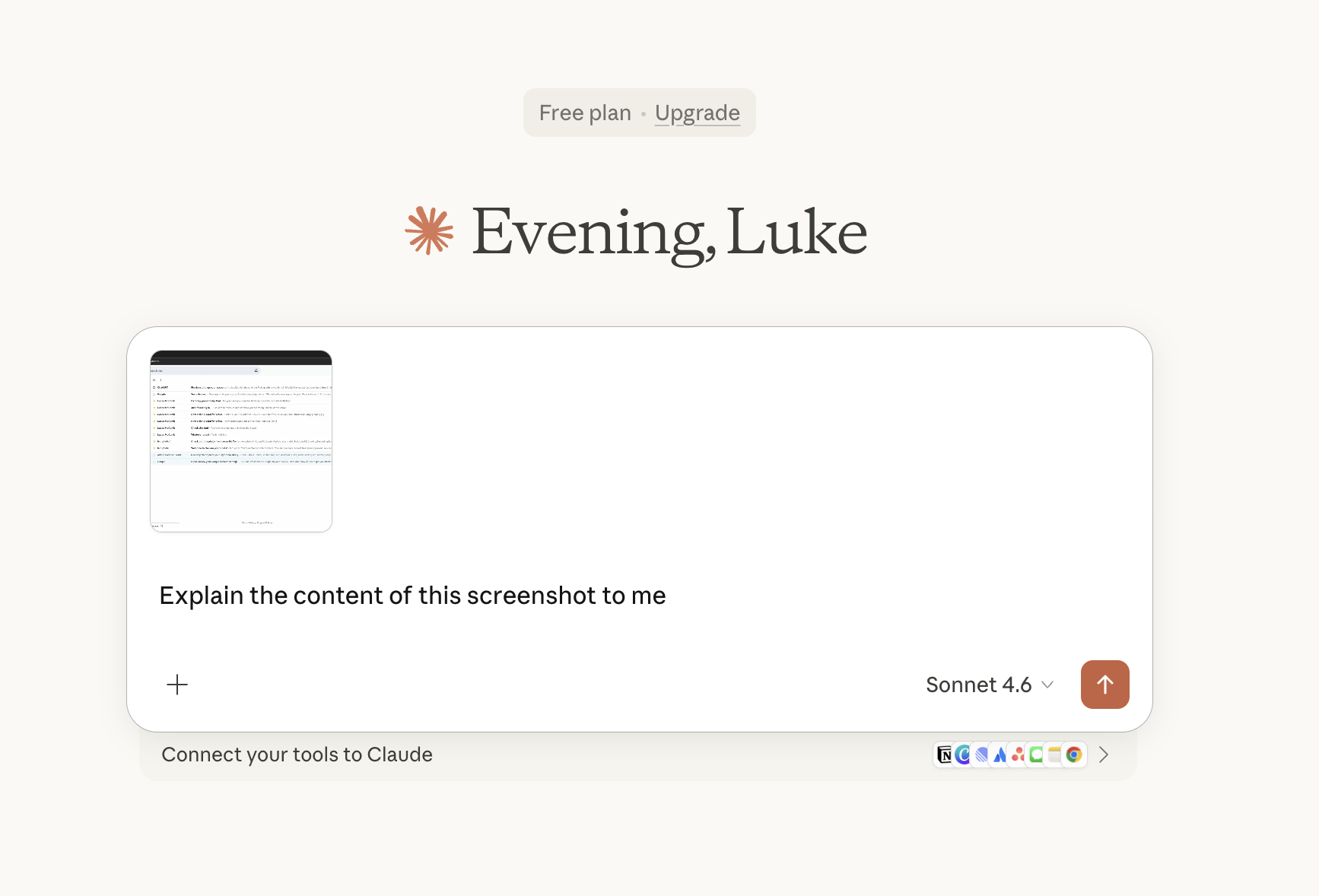This screenshot has height=896, width=1319.
Task: Select the Free plan label
Action: (x=584, y=113)
